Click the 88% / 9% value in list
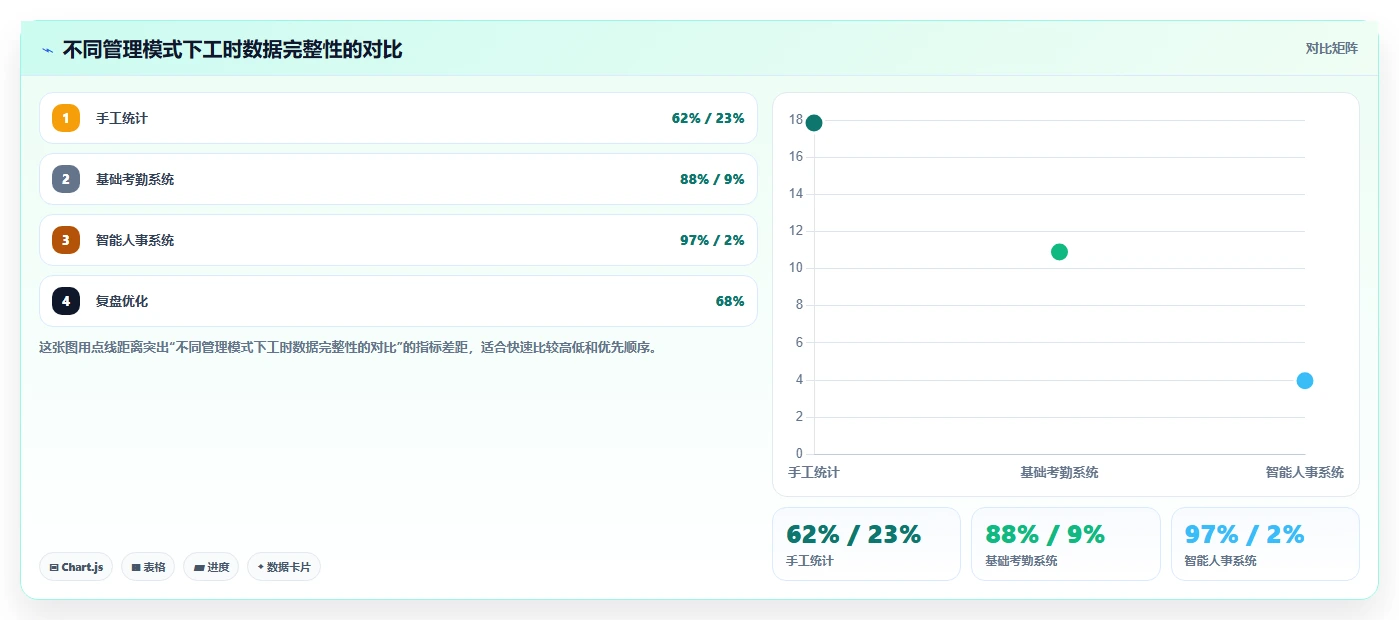This screenshot has width=1399, height=620. point(712,179)
